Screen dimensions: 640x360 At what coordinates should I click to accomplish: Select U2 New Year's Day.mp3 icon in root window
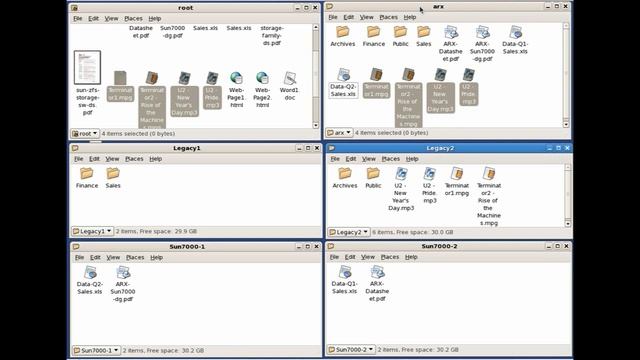tap(184, 78)
